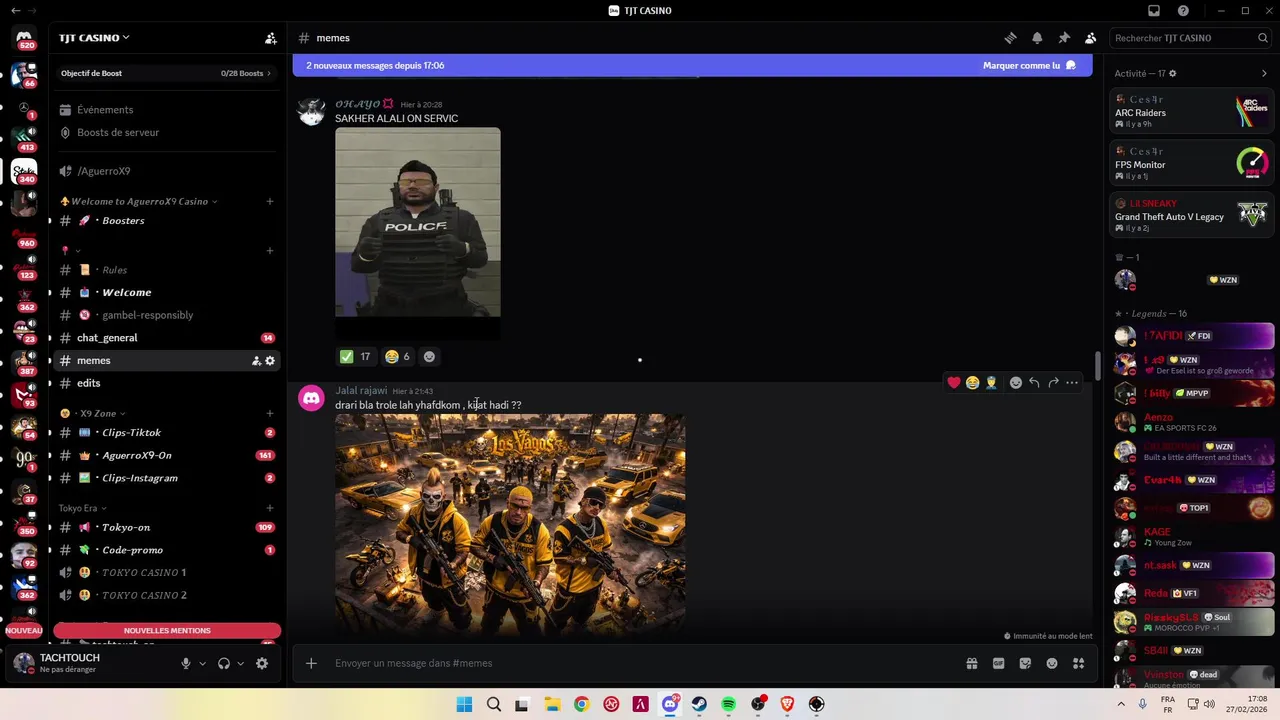Open the heart reaction on Jalal rajawi message
This screenshot has height=720, width=1280.
[x=954, y=382]
